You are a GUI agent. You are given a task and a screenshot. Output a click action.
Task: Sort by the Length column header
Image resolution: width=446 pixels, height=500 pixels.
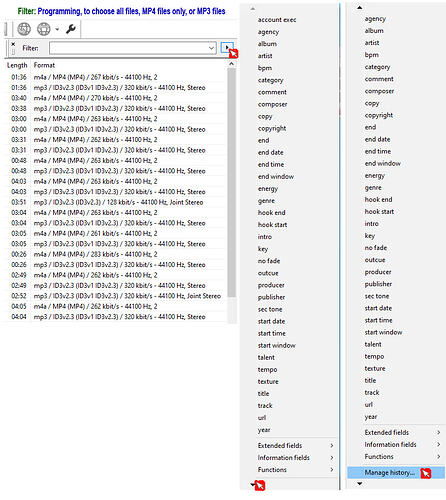(17, 65)
